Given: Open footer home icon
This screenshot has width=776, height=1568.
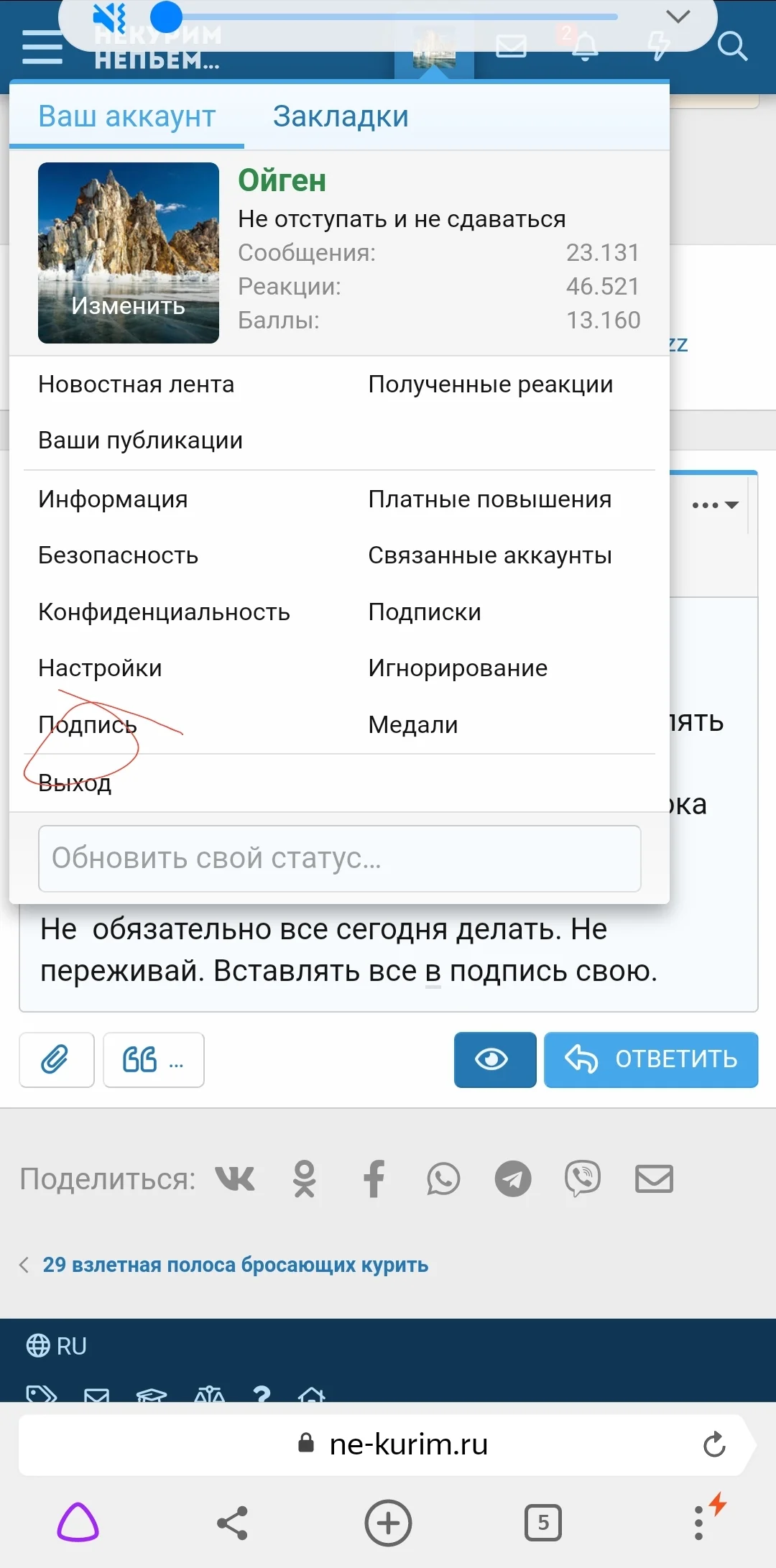Looking at the screenshot, I should coord(312,1395).
